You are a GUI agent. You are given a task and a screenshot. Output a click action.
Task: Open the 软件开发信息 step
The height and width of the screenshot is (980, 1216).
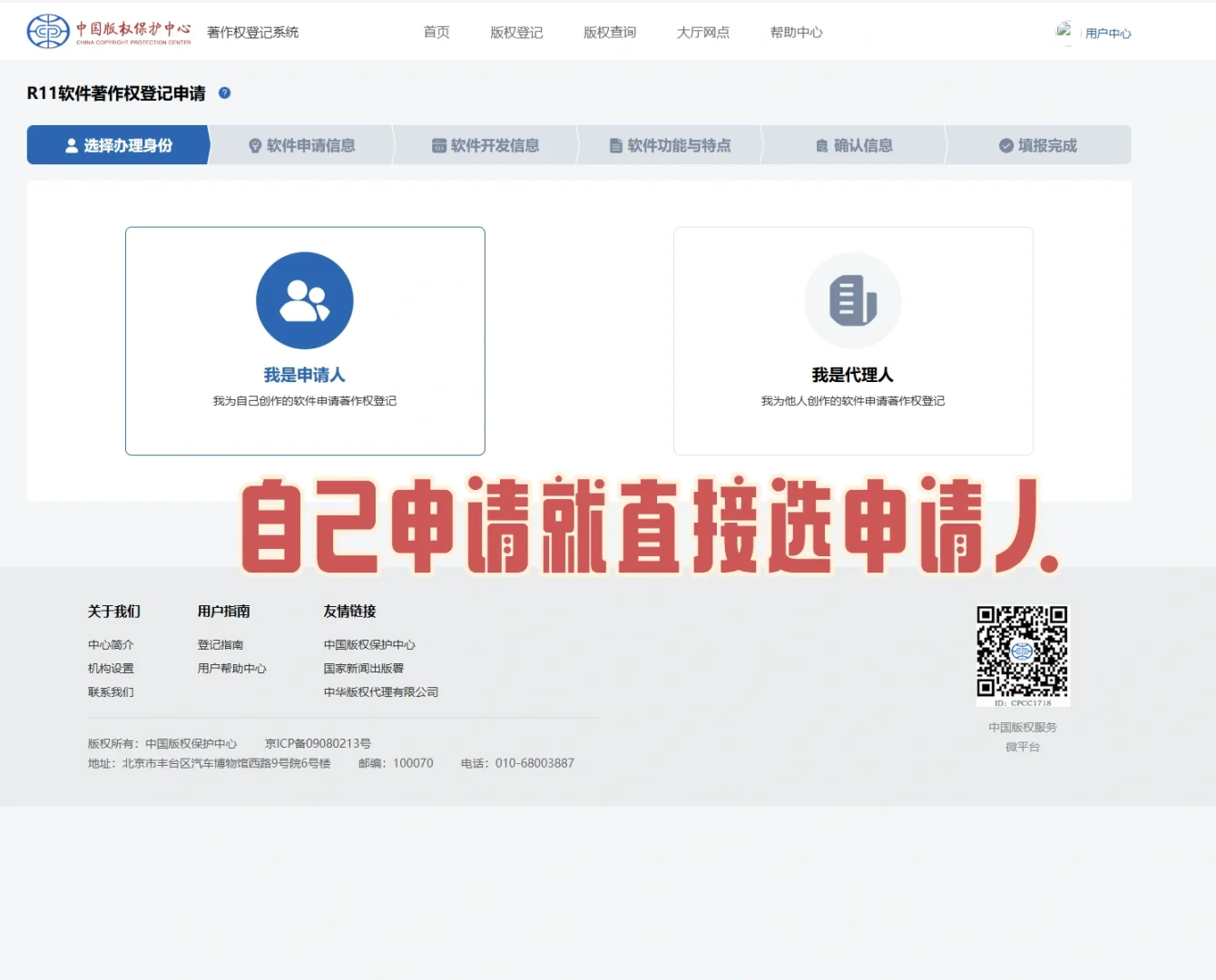click(x=487, y=144)
